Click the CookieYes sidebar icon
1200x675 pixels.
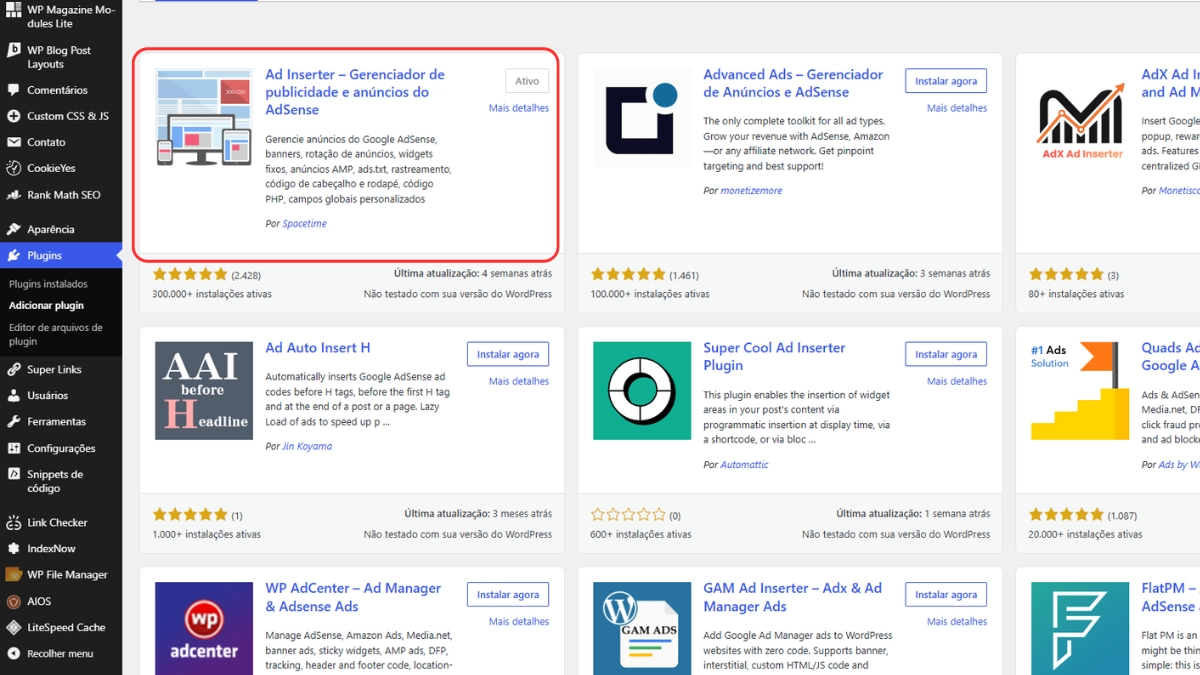[x=13, y=168]
